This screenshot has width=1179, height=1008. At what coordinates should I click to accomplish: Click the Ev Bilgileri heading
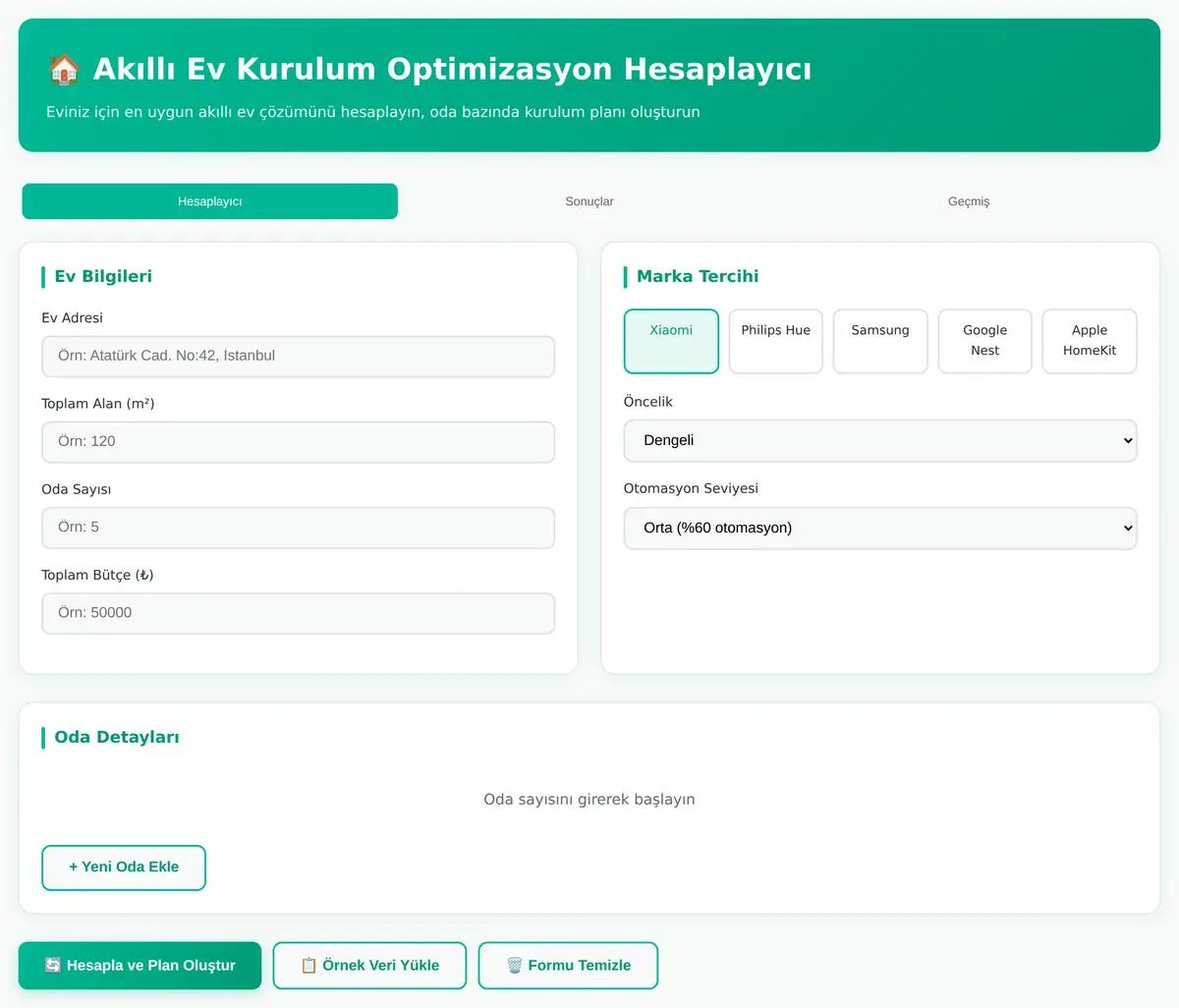tap(103, 276)
